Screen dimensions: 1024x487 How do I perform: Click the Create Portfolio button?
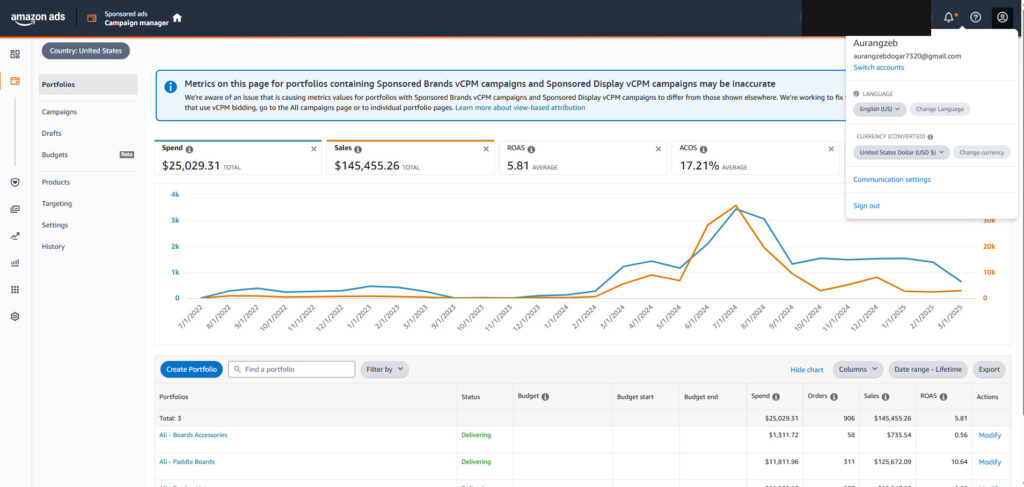tap(190, 369)
